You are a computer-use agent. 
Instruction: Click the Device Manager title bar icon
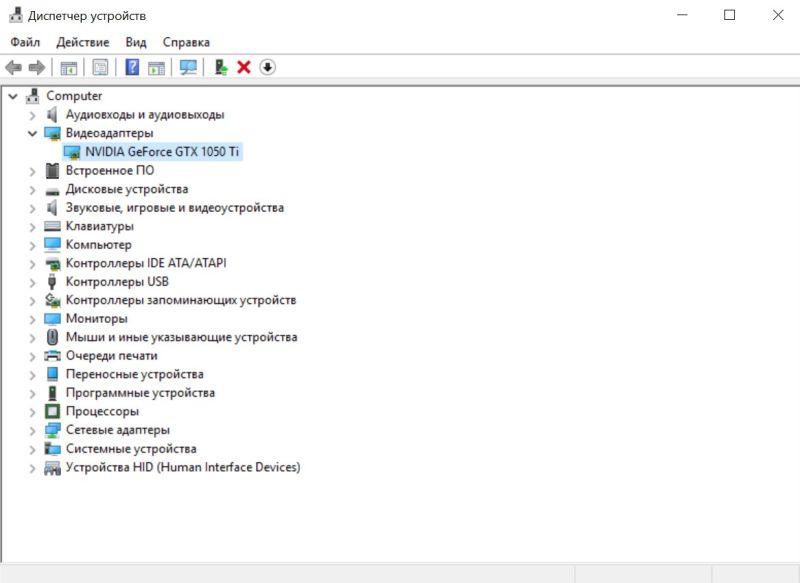pyautogui.click(x=16, y=15)
